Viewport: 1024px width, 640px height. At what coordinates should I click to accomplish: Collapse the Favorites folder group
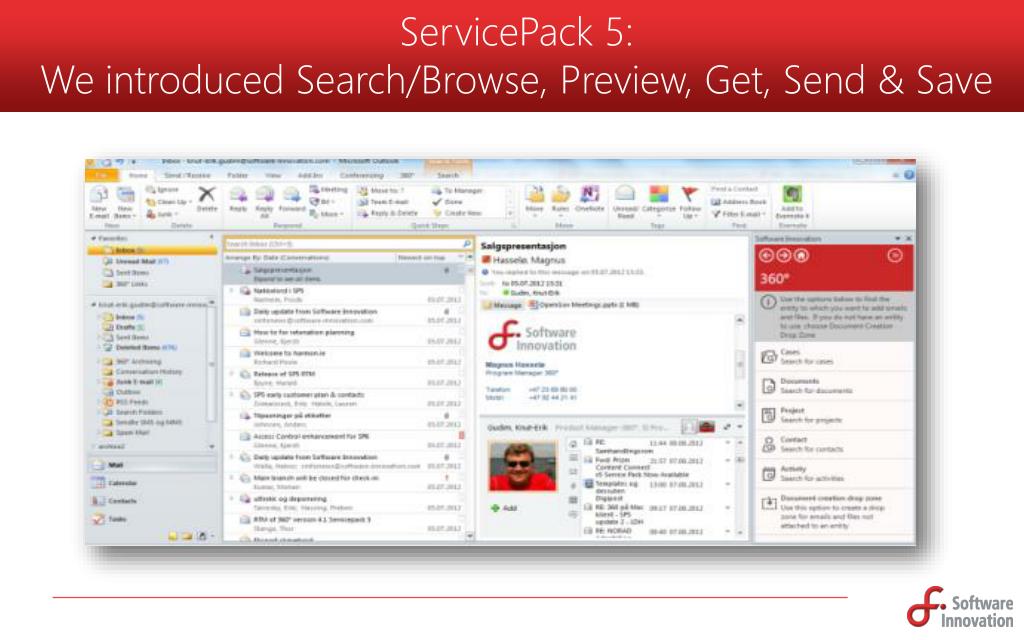point(93,238)
